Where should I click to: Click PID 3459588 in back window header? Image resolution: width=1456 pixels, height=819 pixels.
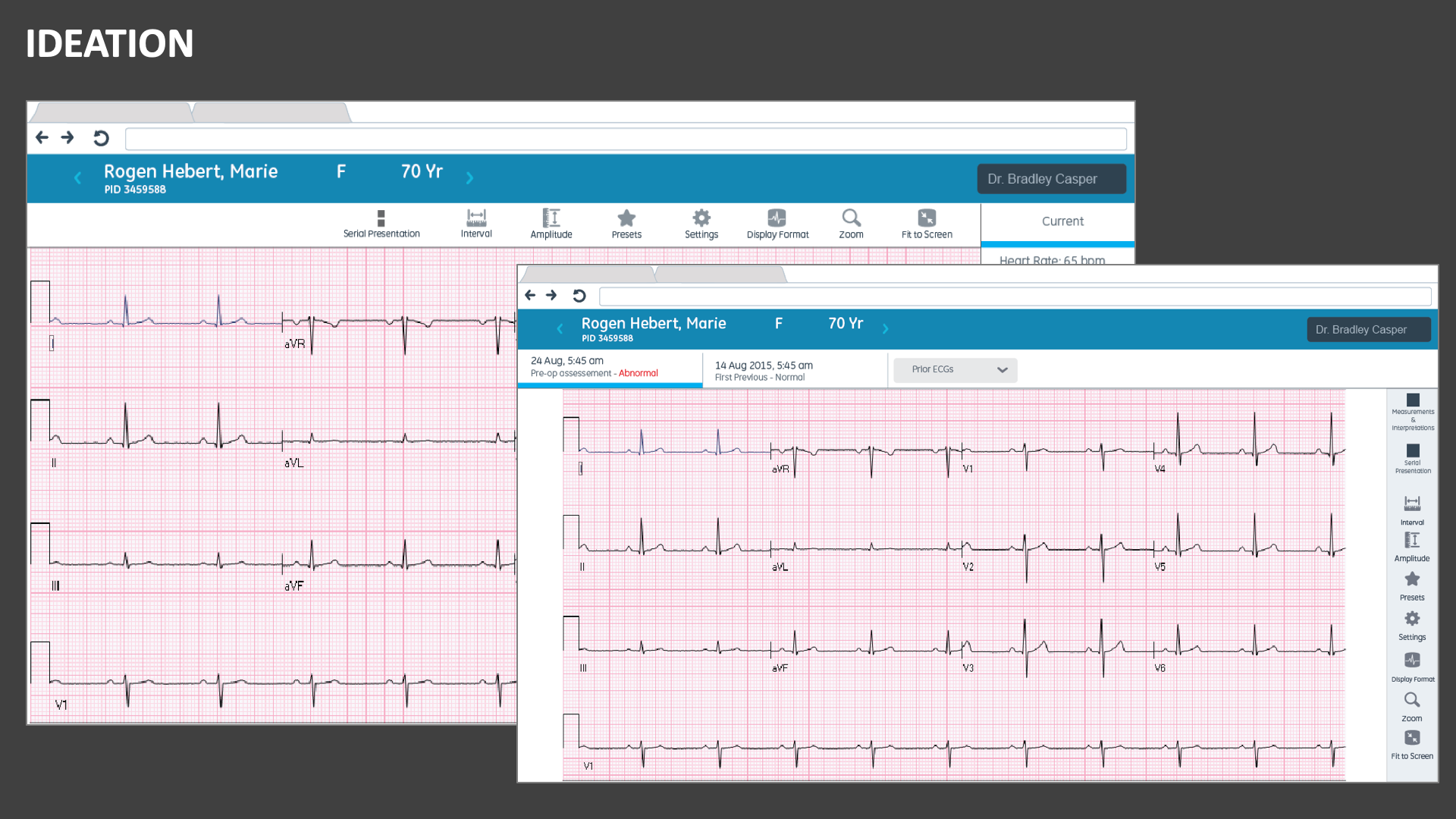point(135,190)
